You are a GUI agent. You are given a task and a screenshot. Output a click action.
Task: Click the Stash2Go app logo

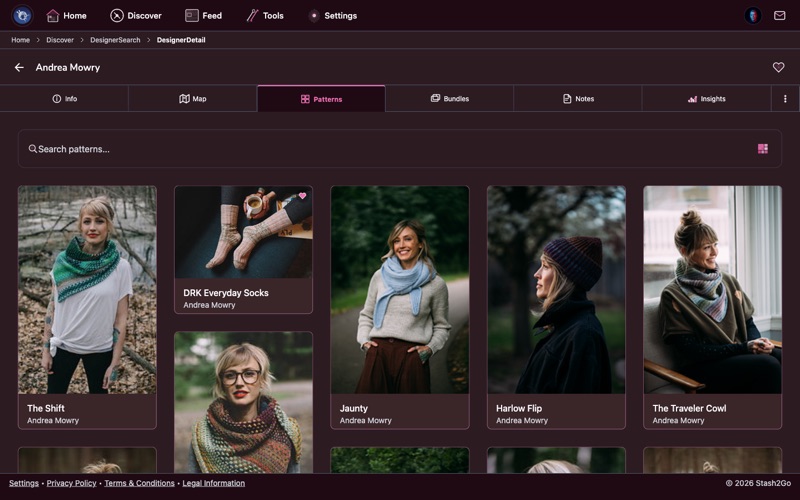click(x=22, y=15)
